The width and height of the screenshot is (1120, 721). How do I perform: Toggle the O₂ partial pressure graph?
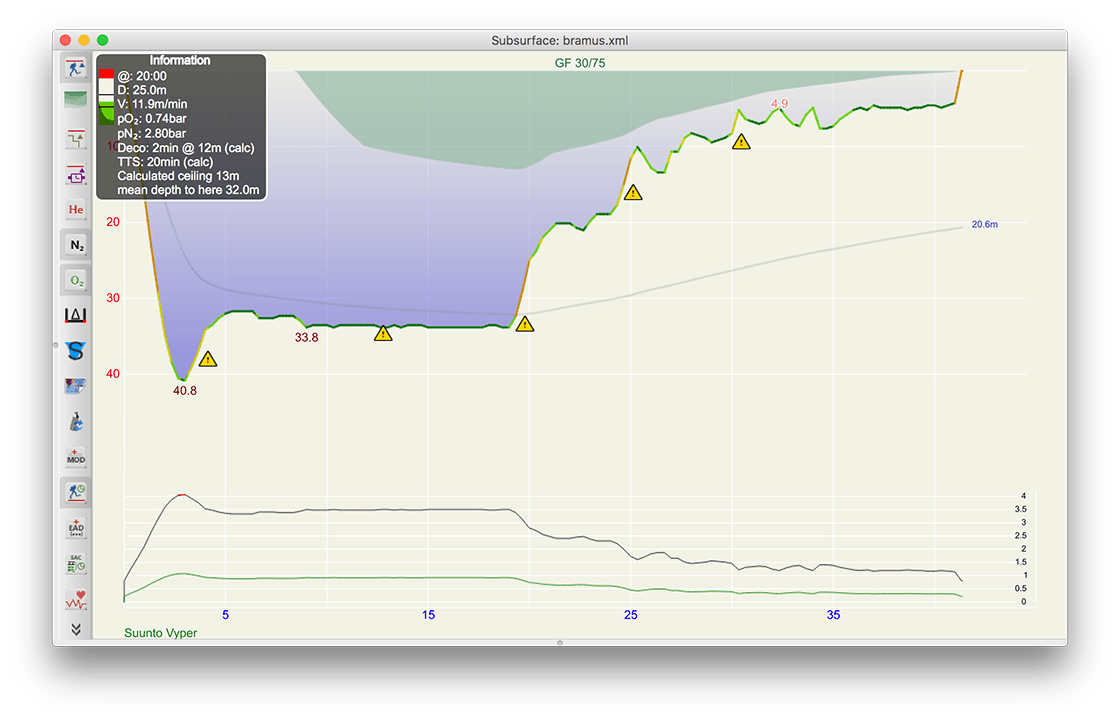pyautogui.click(x=76, y=280)
